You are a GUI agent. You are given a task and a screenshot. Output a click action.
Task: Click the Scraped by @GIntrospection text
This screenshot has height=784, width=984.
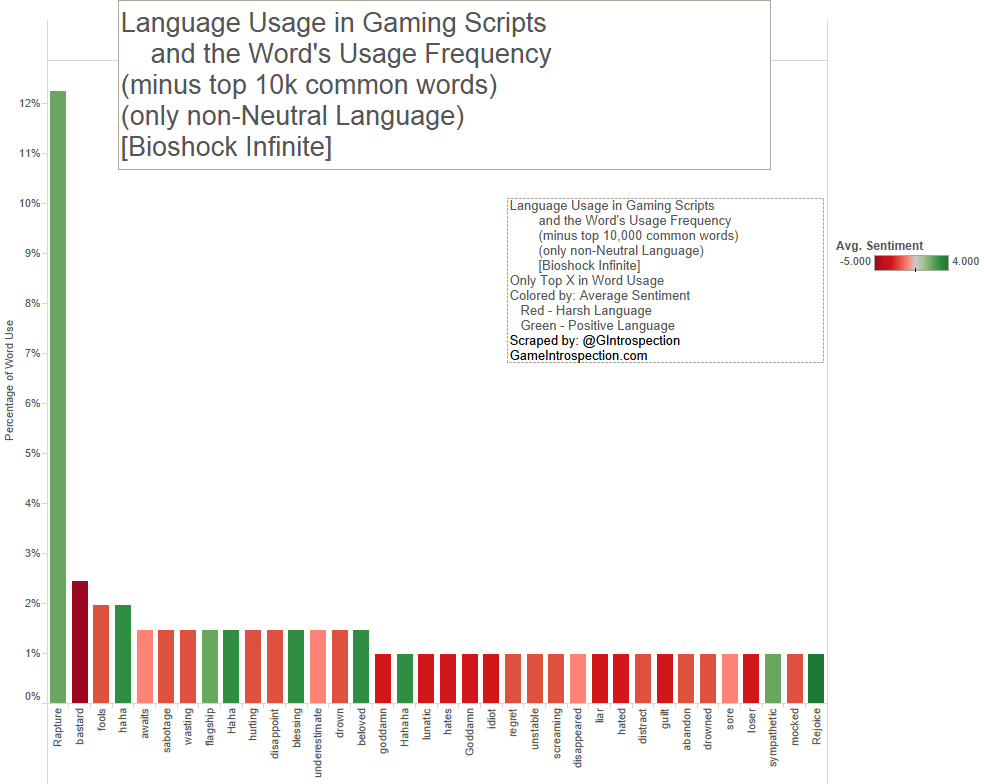tap(594, 340)
